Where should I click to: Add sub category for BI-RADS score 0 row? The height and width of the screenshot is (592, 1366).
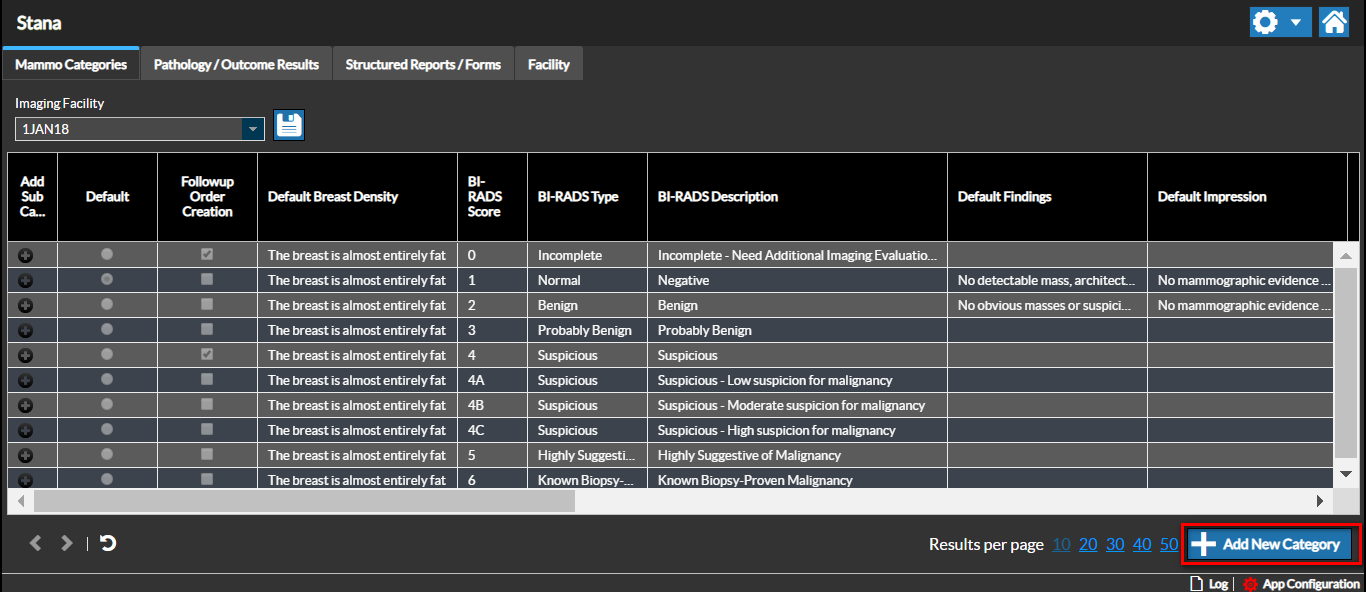(26, 256)
